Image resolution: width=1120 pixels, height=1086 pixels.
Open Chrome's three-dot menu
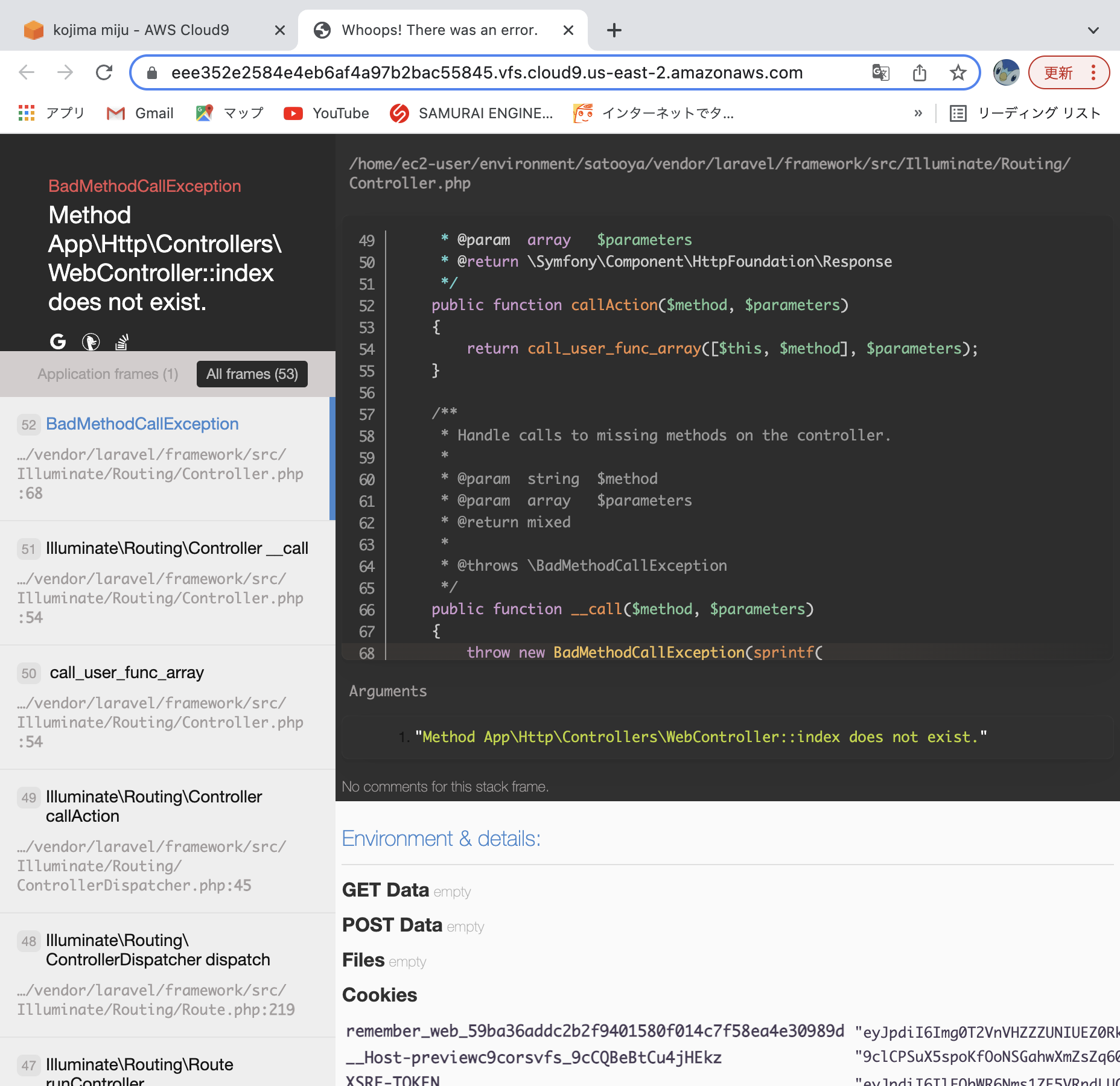(1093, 72)
